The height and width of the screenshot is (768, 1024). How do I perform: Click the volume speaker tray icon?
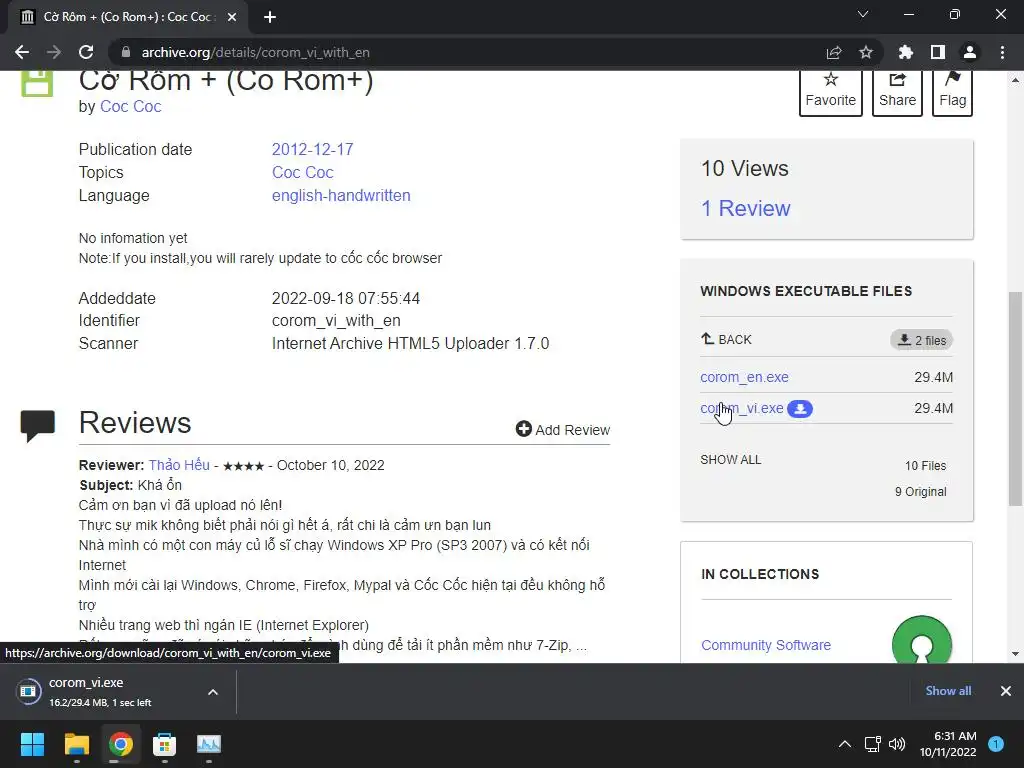(x=897, y=744)
